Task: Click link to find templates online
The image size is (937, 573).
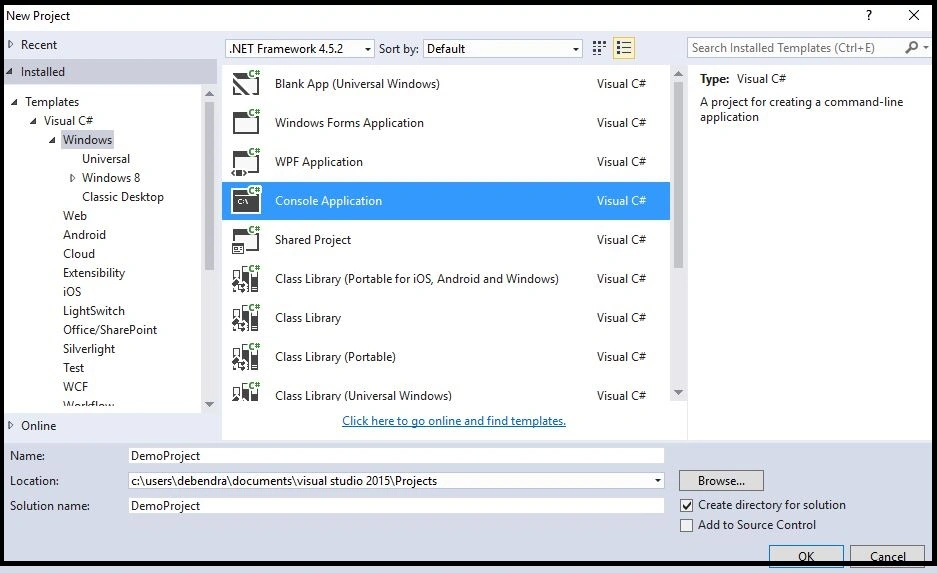Action: 454,421
